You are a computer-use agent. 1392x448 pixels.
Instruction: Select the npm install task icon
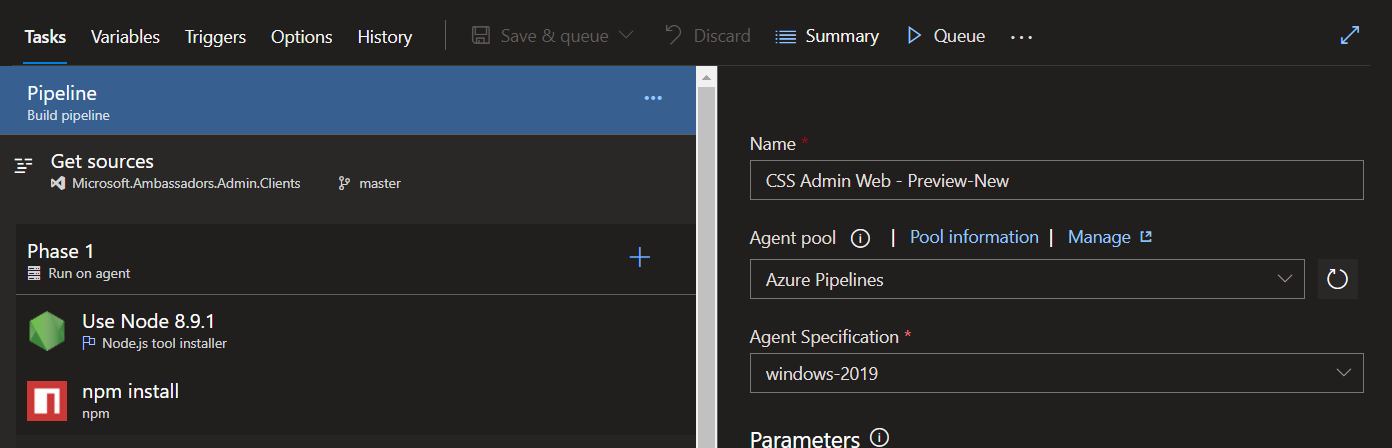pyautogui.click(x=47, y=400)
